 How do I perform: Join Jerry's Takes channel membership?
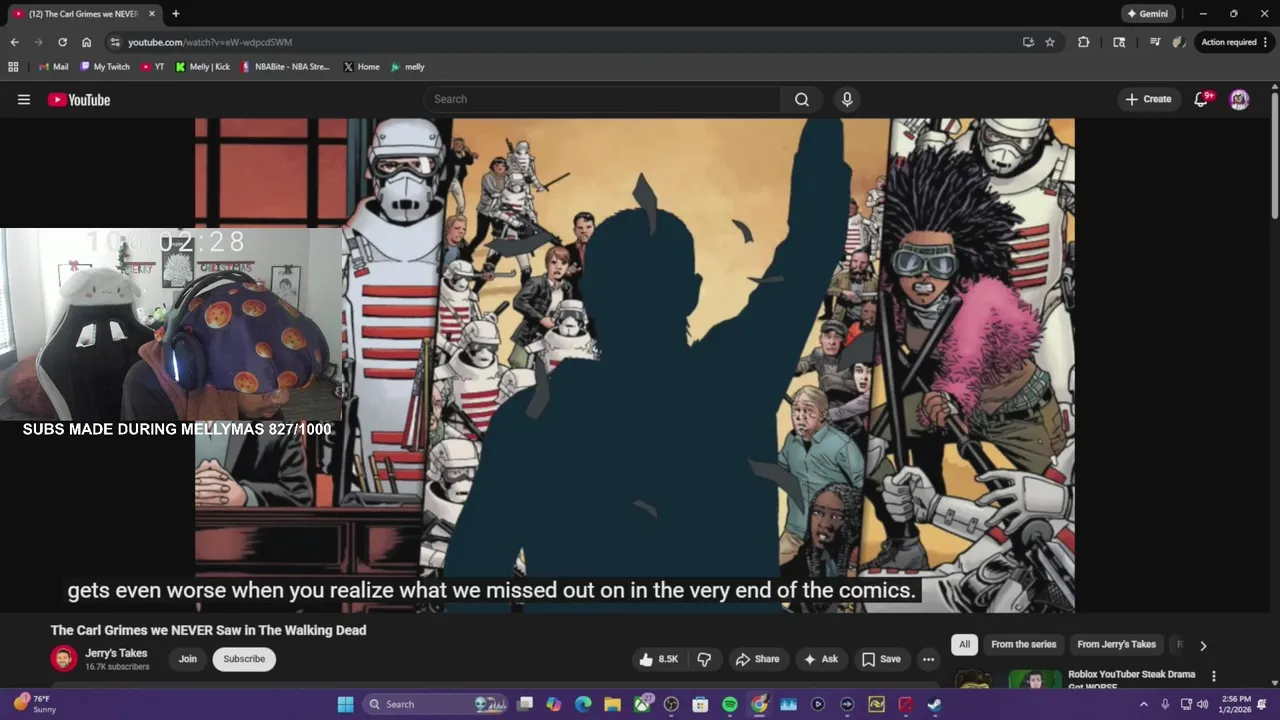click(x=187, y=659)
